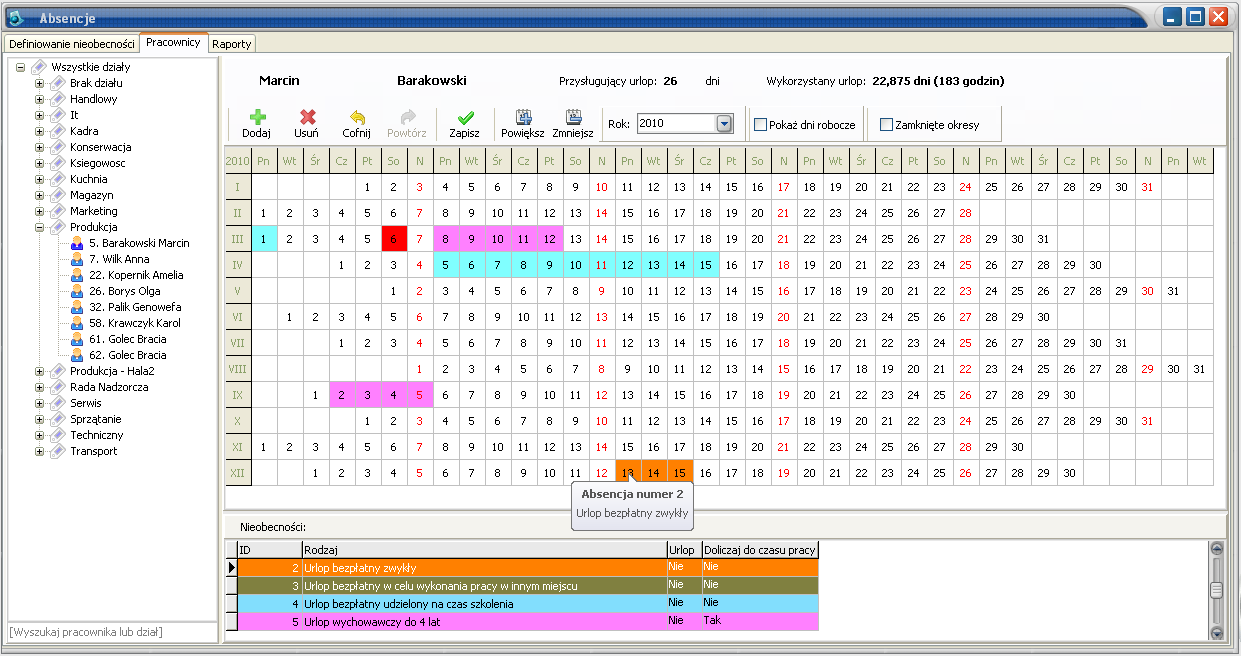
Task: Select olive row Urlop bezpłatny w celu wykonania pracy
Action: click(x=528, y=585)
